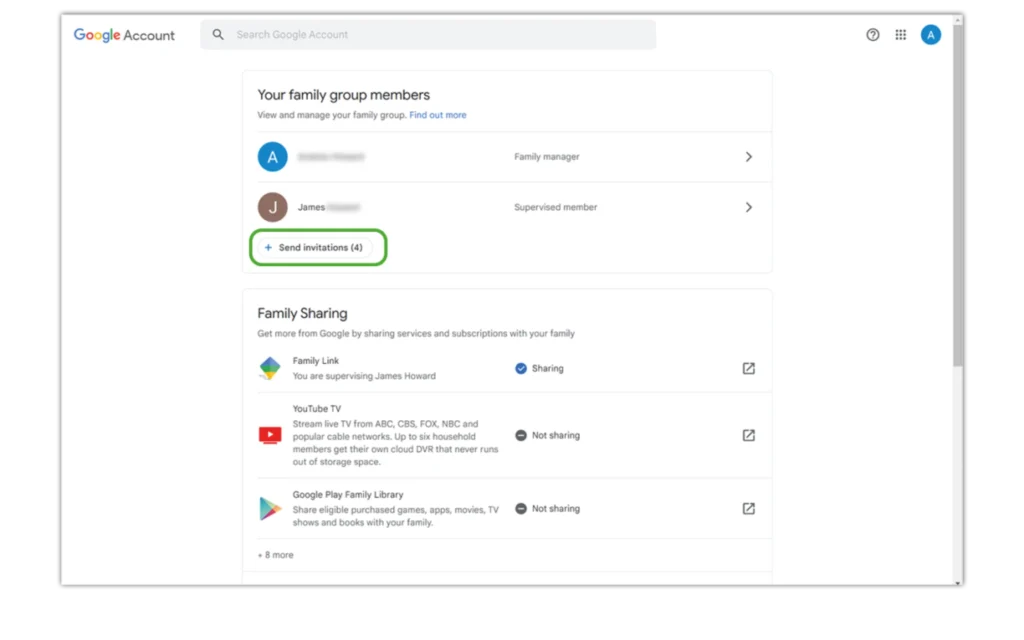
Task: Focus the Search Google Account field
Action: pyautogui.click(x=428, y=35)
